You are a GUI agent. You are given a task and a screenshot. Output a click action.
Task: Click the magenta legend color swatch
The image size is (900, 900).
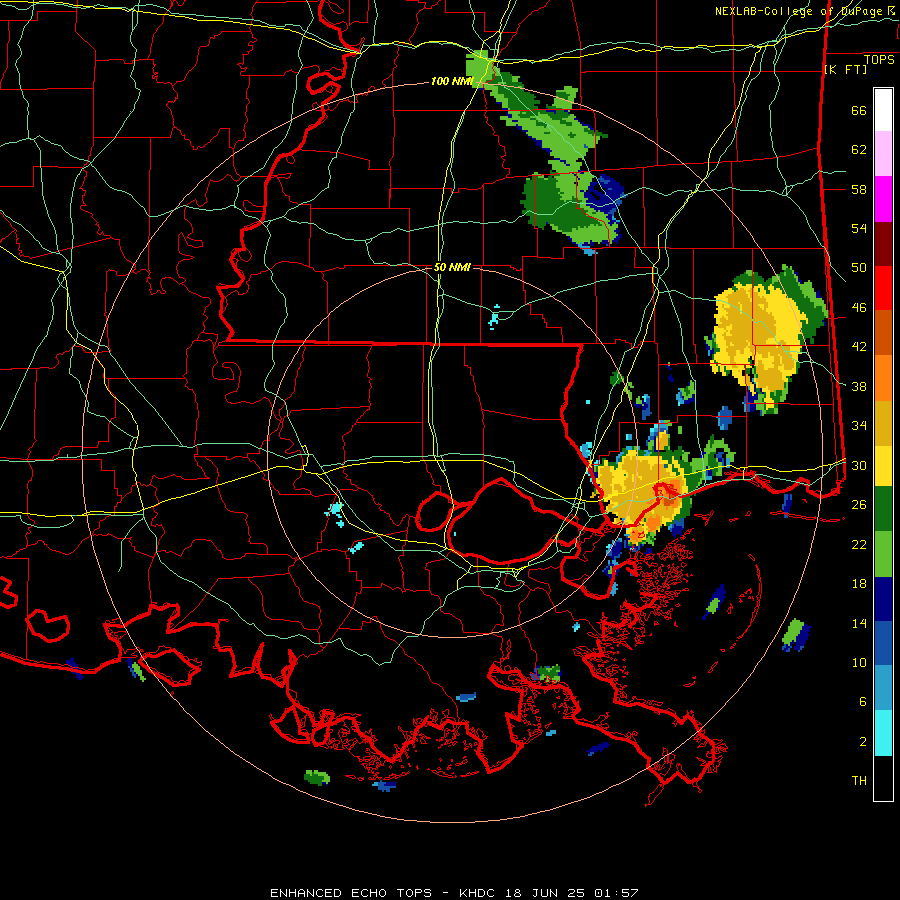(883, 199)
